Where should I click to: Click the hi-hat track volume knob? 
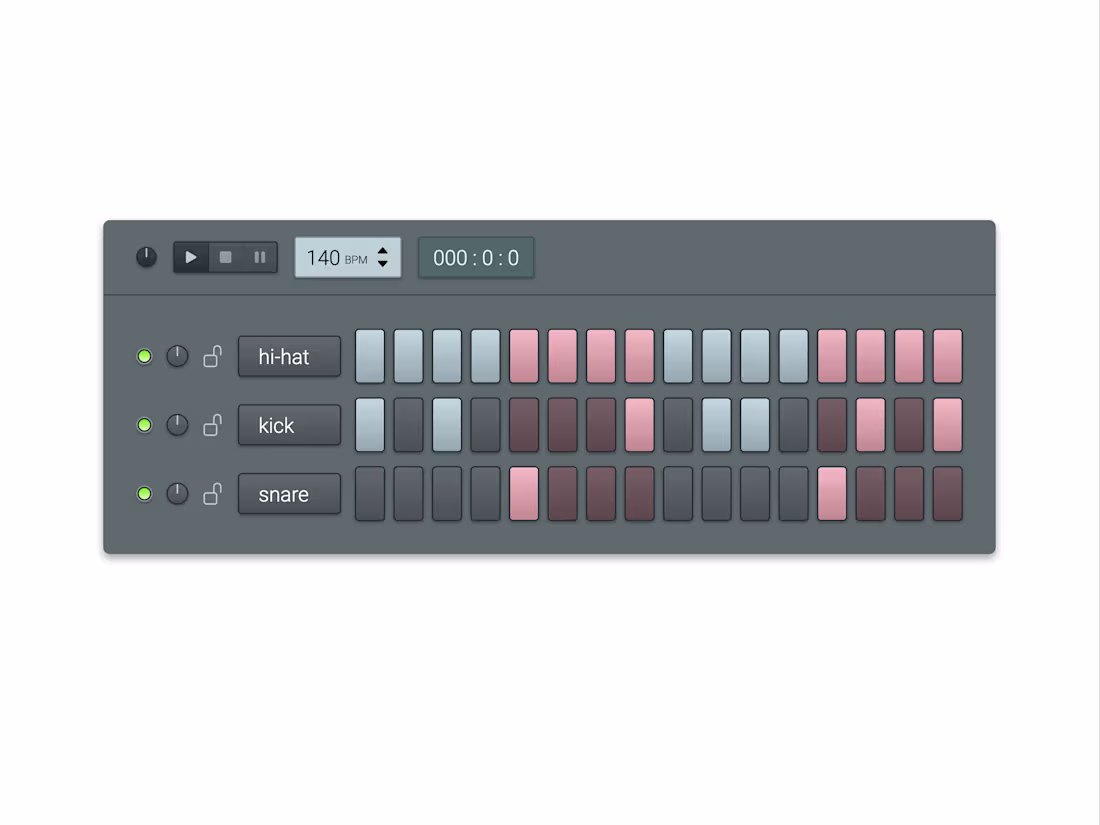click(x=177, y=356)
